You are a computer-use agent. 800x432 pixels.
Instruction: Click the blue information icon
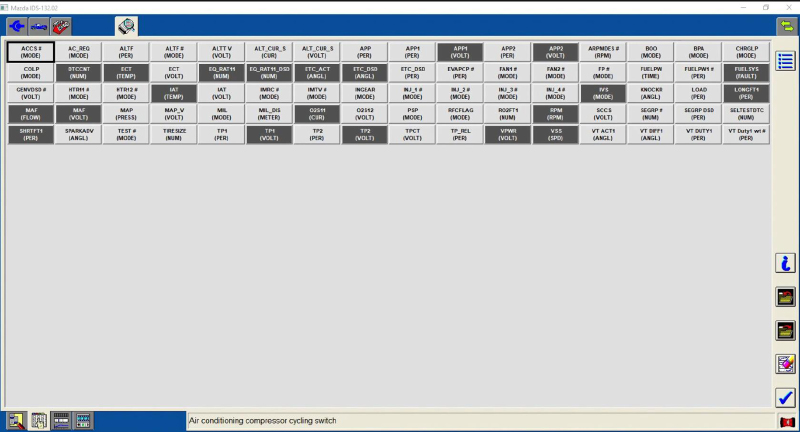[786, 263]
